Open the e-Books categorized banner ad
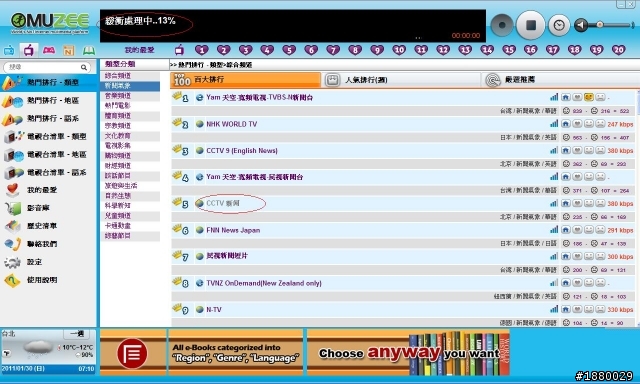 pyautogui.click(x=236, y=353)
